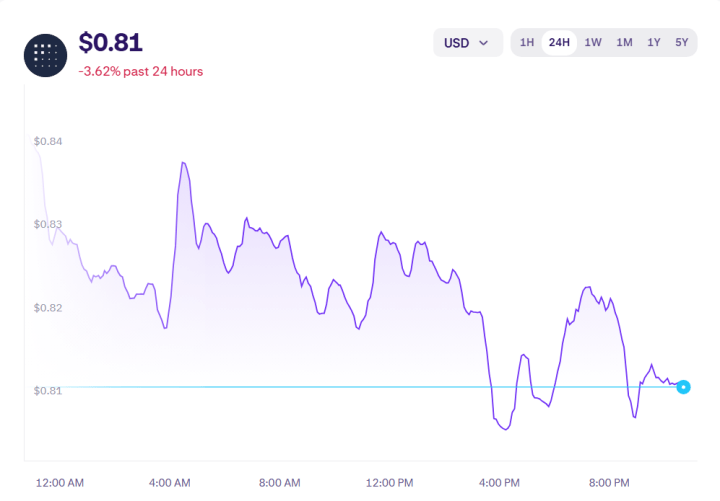This screenshot has height=501, width=720.
Task: Click the 4:00 AM time axis label
Action: coord(169,483)
